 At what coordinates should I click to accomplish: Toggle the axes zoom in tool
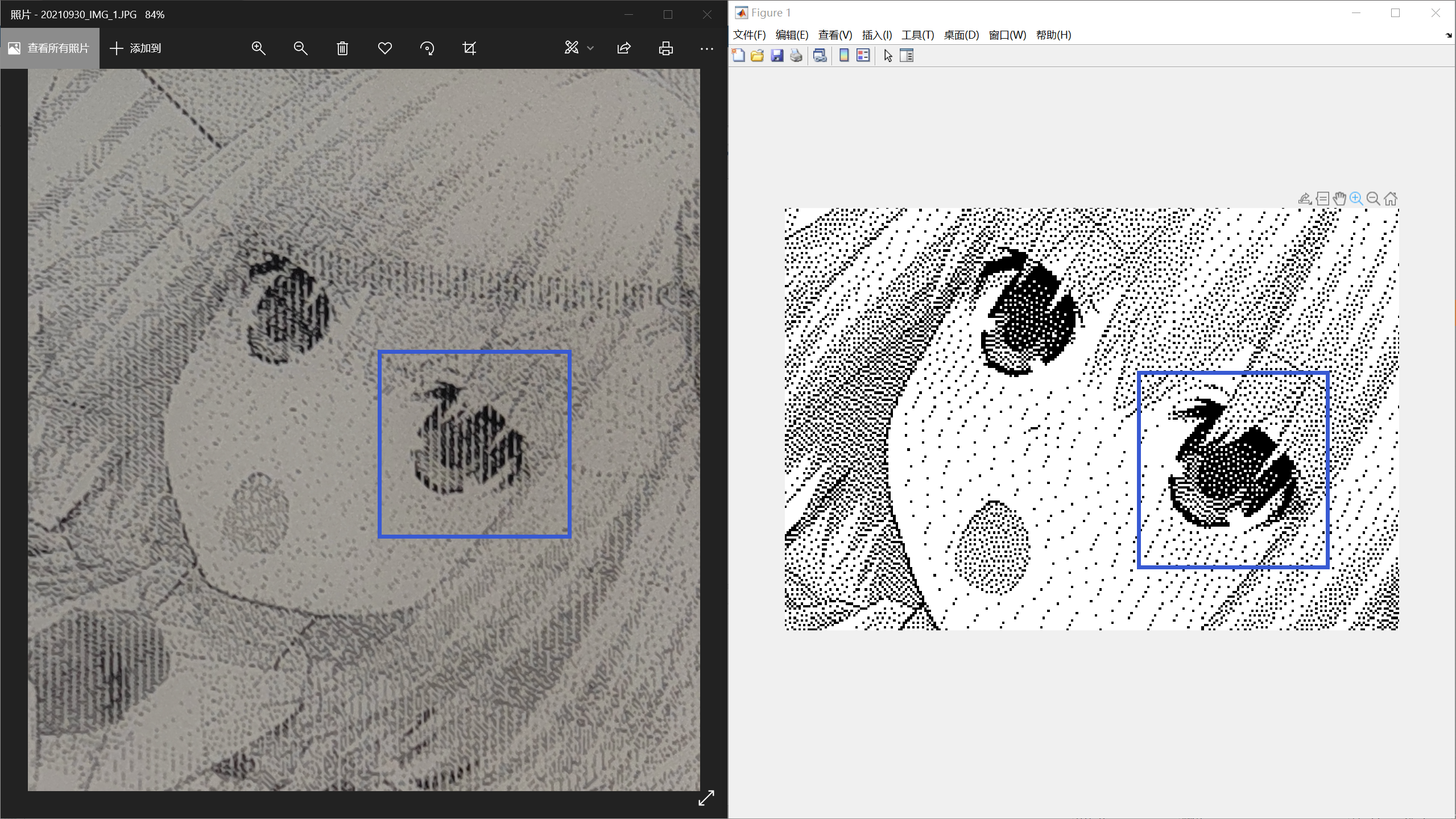[1356, 198]
